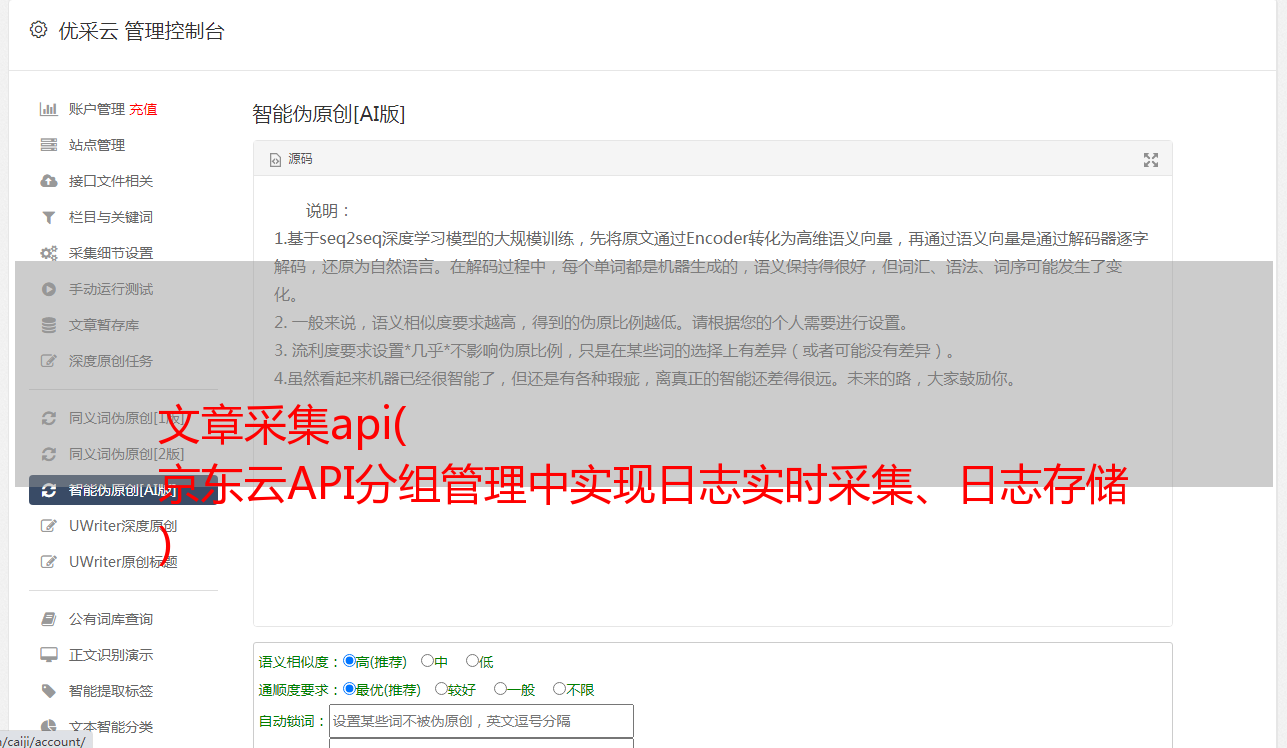Click the edit icon for UWriter原创标题
This screenshot has width=1287, height=748.
[48, 562]
